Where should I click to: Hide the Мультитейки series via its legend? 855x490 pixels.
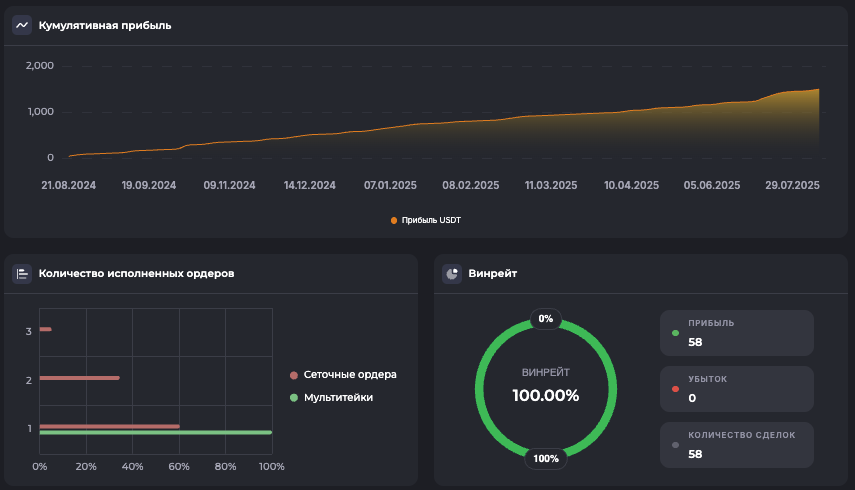[x=337, y=398]
